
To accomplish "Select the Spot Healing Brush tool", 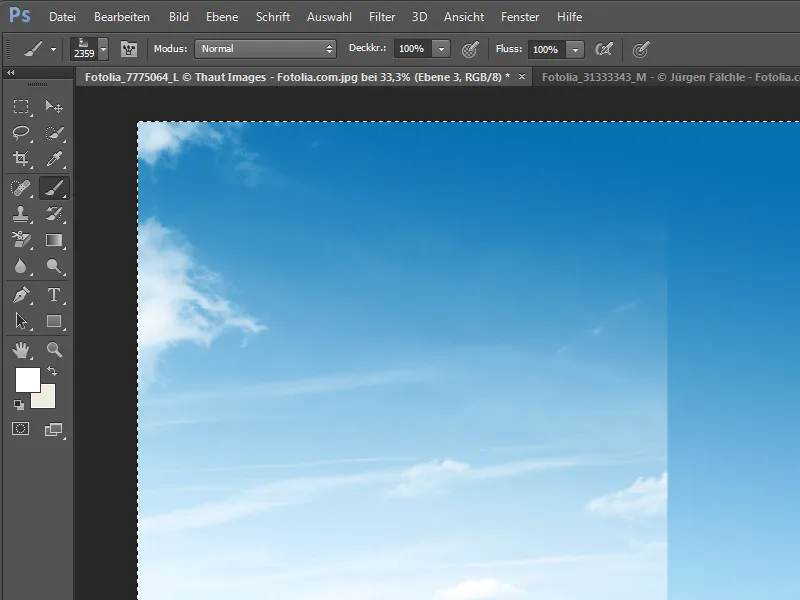I will pyautogui.click(x=21, y=188).
